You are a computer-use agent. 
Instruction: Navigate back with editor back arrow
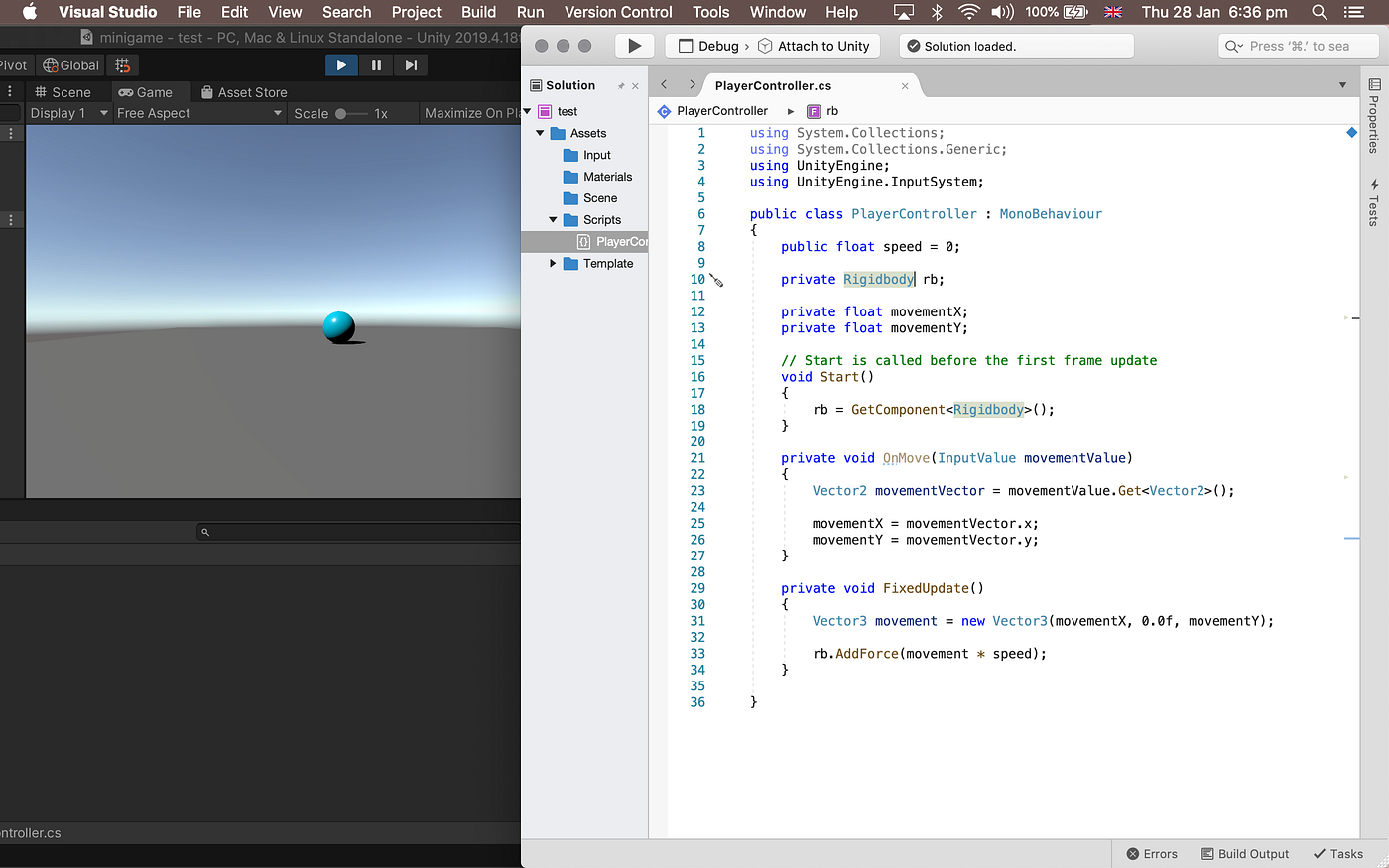(x=664, y=85)
